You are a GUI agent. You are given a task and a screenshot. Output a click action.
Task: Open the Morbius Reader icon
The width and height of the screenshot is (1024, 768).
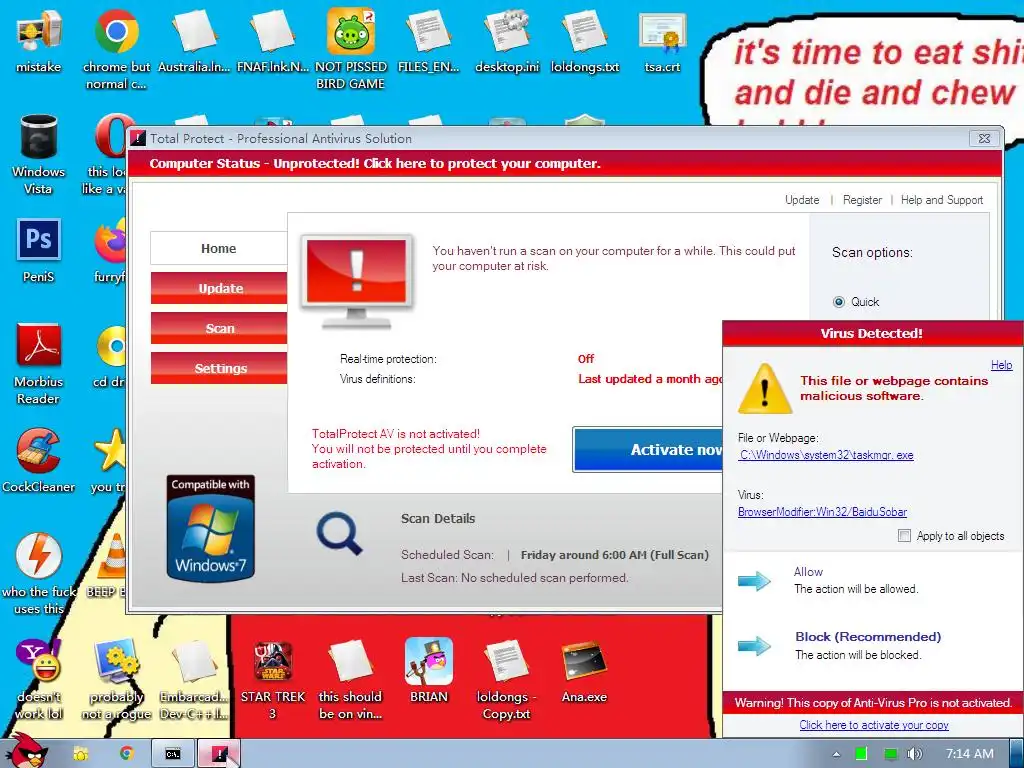[39, 363]
